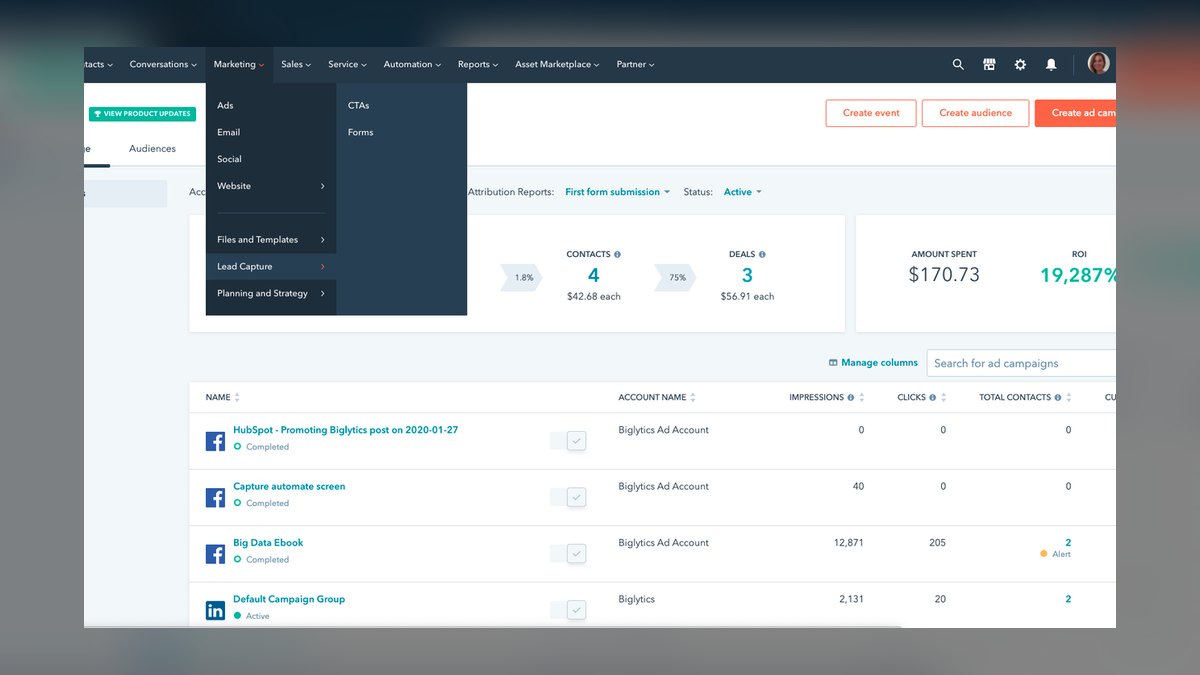Select Social in Marketing menu
1200x675 pixels.
[271, 159]
